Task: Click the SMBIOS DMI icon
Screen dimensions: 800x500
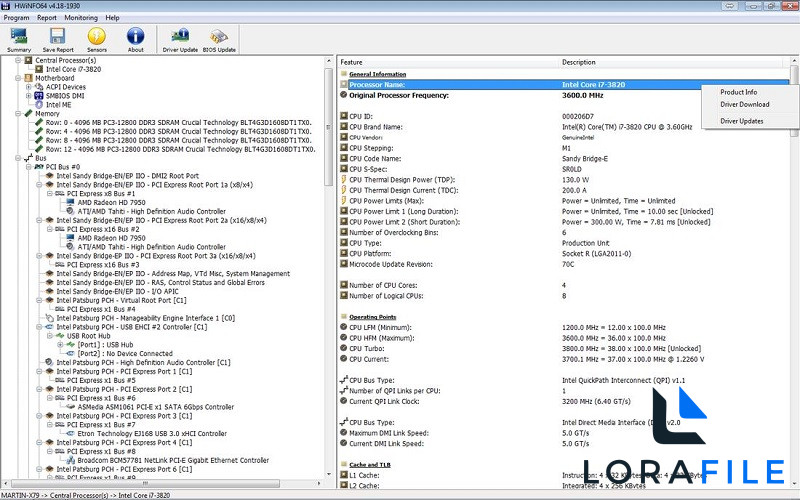Action: pyautogui.click(x=39, y=95)
